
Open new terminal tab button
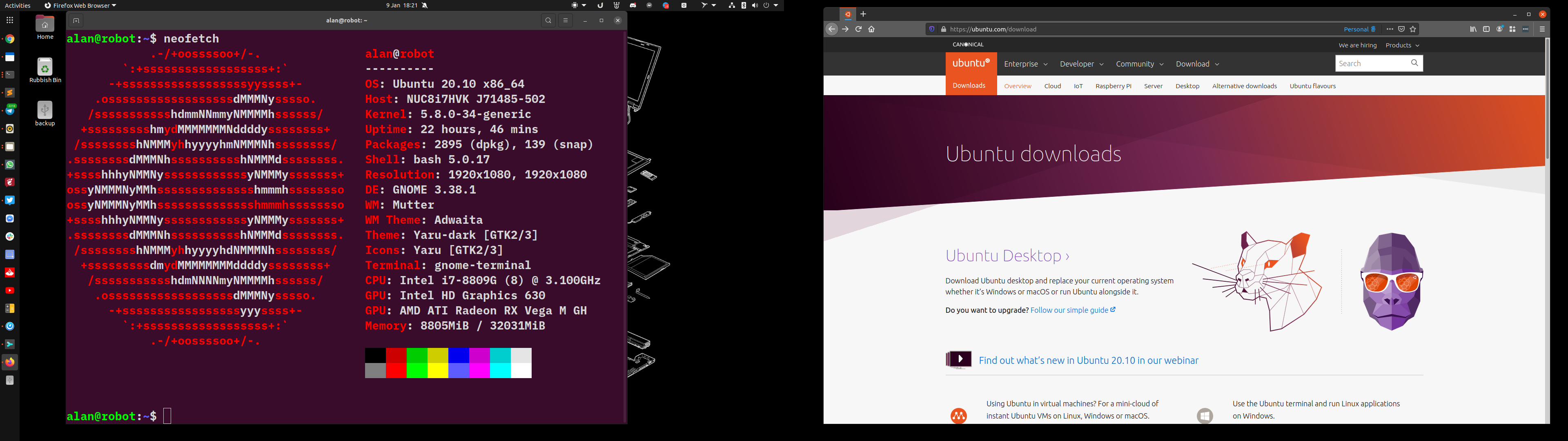(76, 21)
